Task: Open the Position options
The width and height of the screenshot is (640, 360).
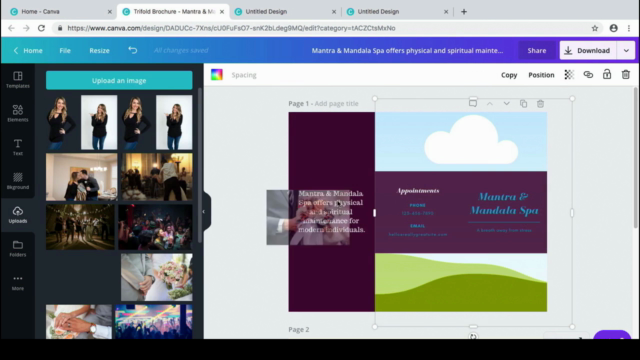Action: (541, 75)
